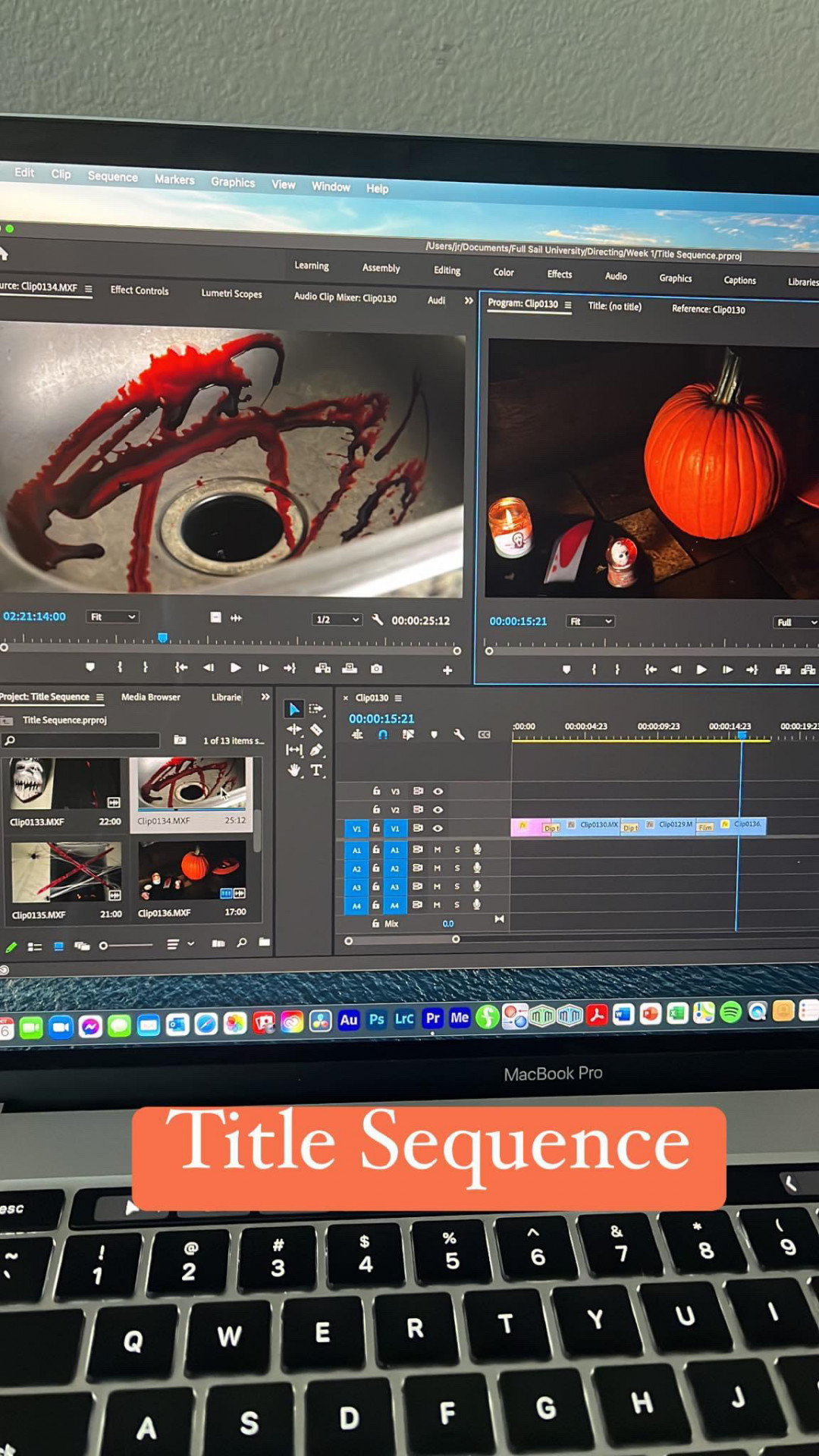Mute audio track A1
819x1456 pixels.
click(438, 849)
